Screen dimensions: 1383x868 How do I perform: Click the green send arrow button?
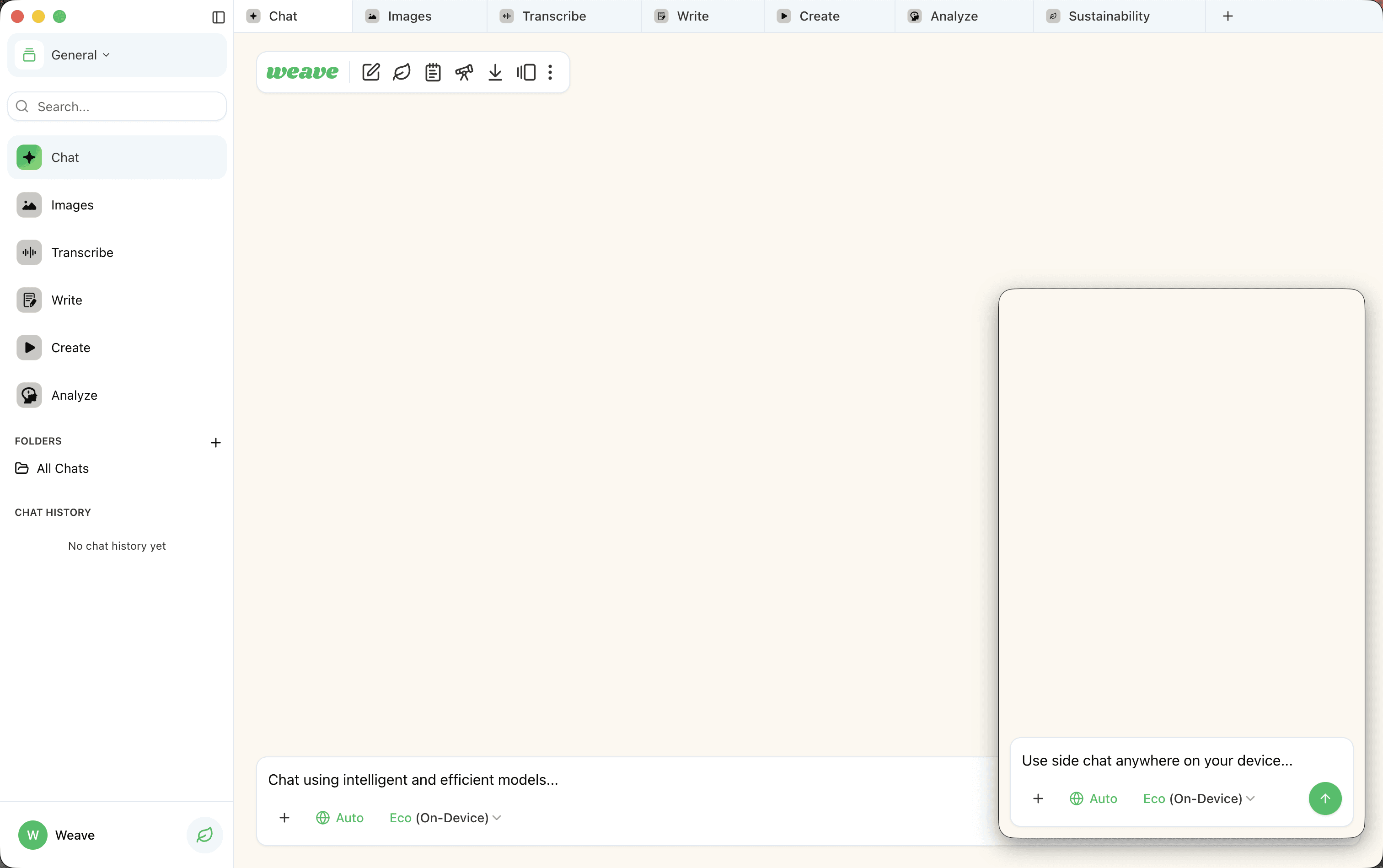pyautogui.click(x=1324, y=798)
